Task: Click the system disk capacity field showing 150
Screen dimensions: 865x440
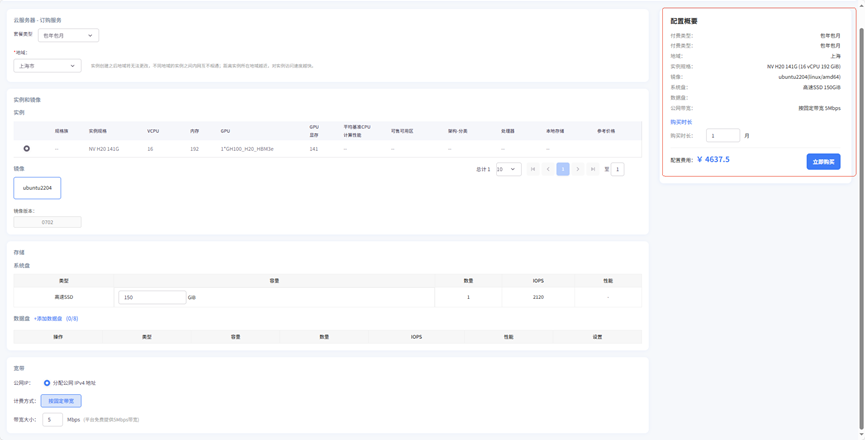Action: tap(151, 297)
